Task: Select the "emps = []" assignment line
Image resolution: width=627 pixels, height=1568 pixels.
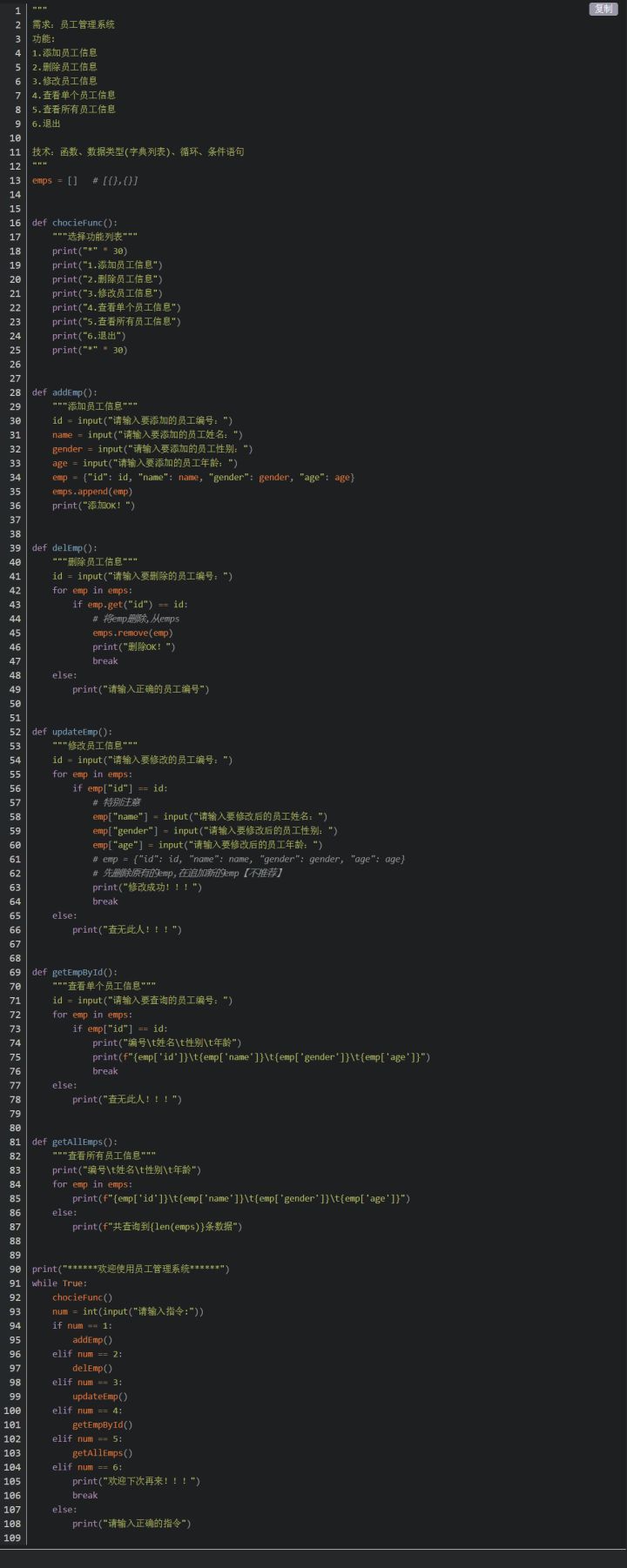Action: click(x=55, y=180)
